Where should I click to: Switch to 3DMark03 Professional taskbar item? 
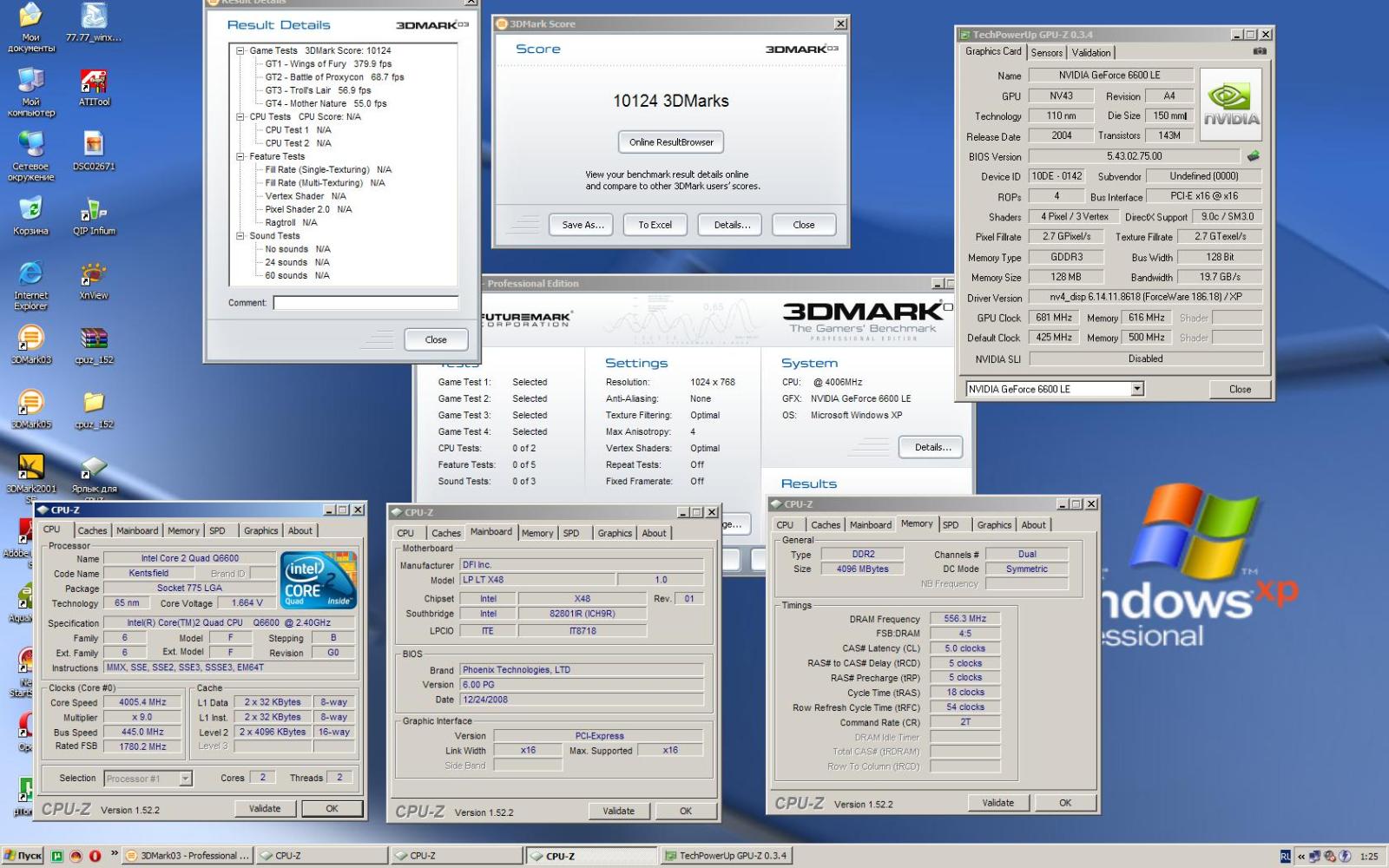[x=188, y=856]
